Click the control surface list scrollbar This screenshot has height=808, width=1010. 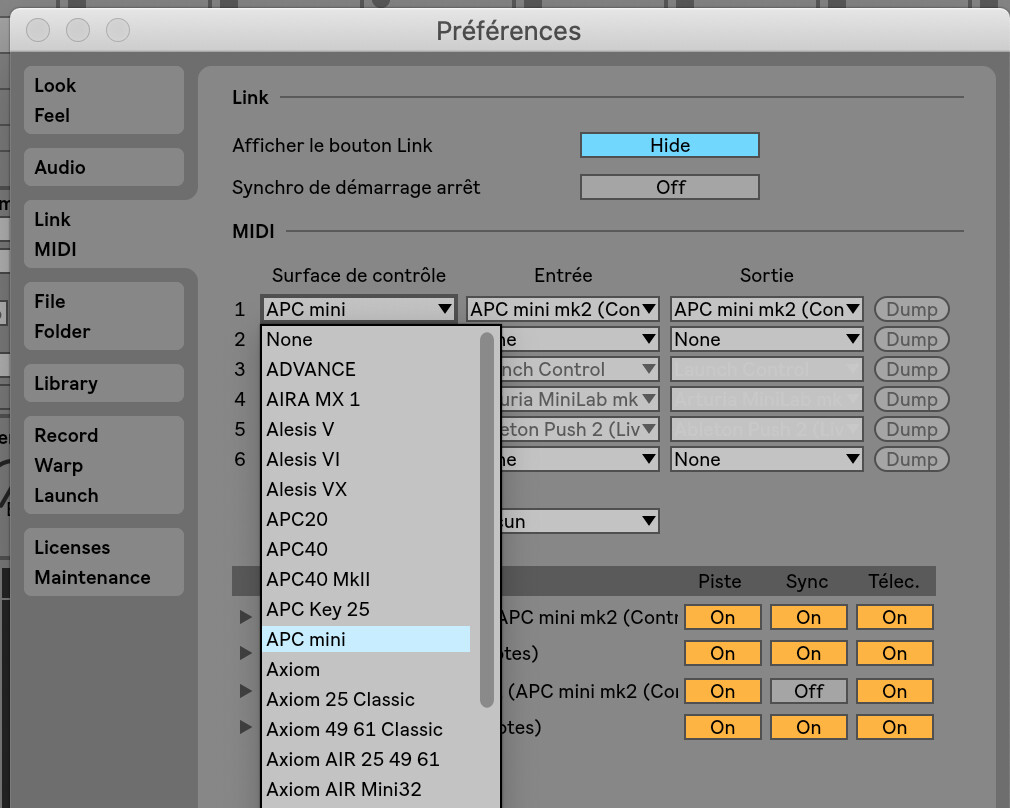point(487,519)
